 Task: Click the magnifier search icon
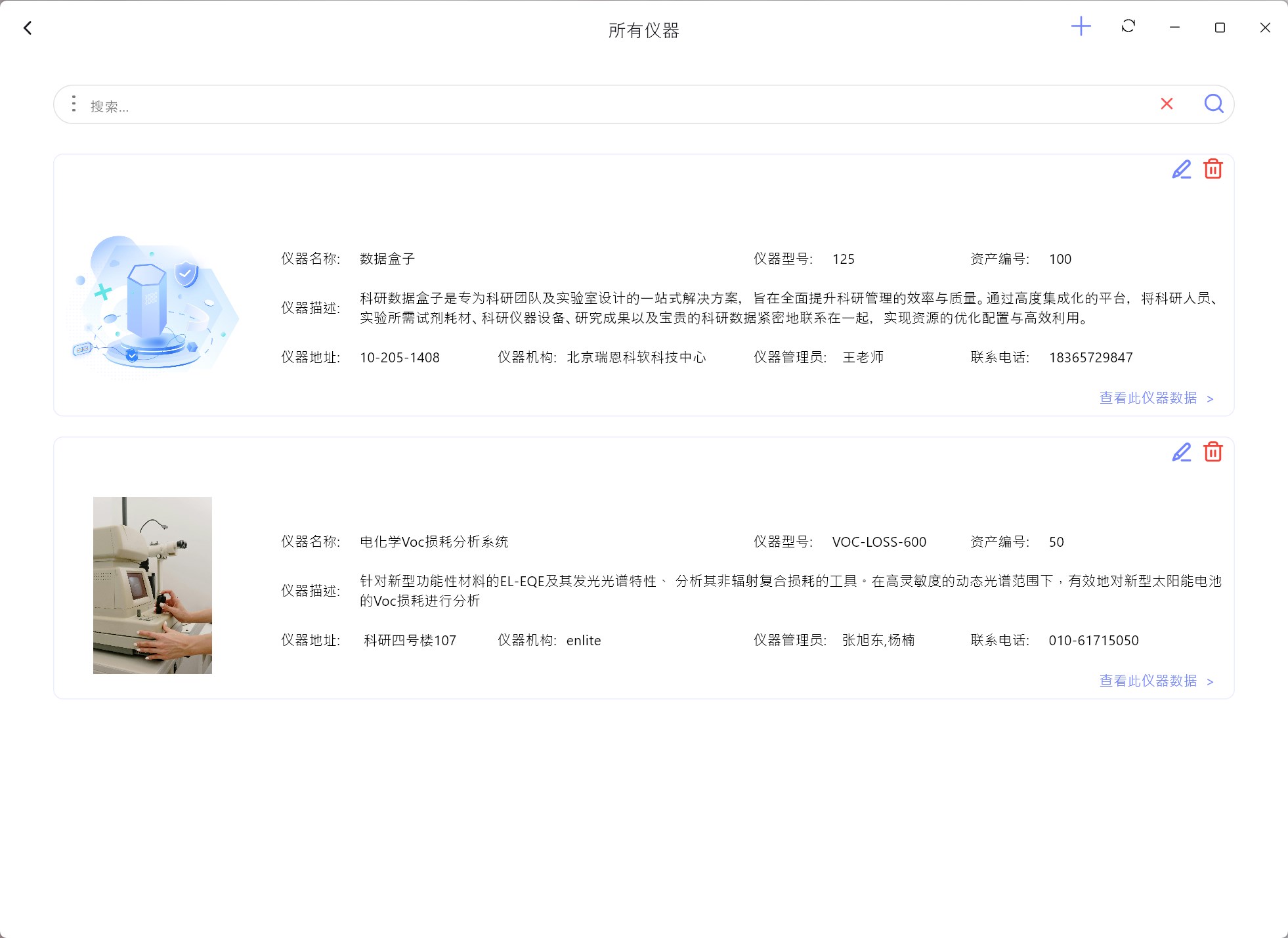point(1213,104)
